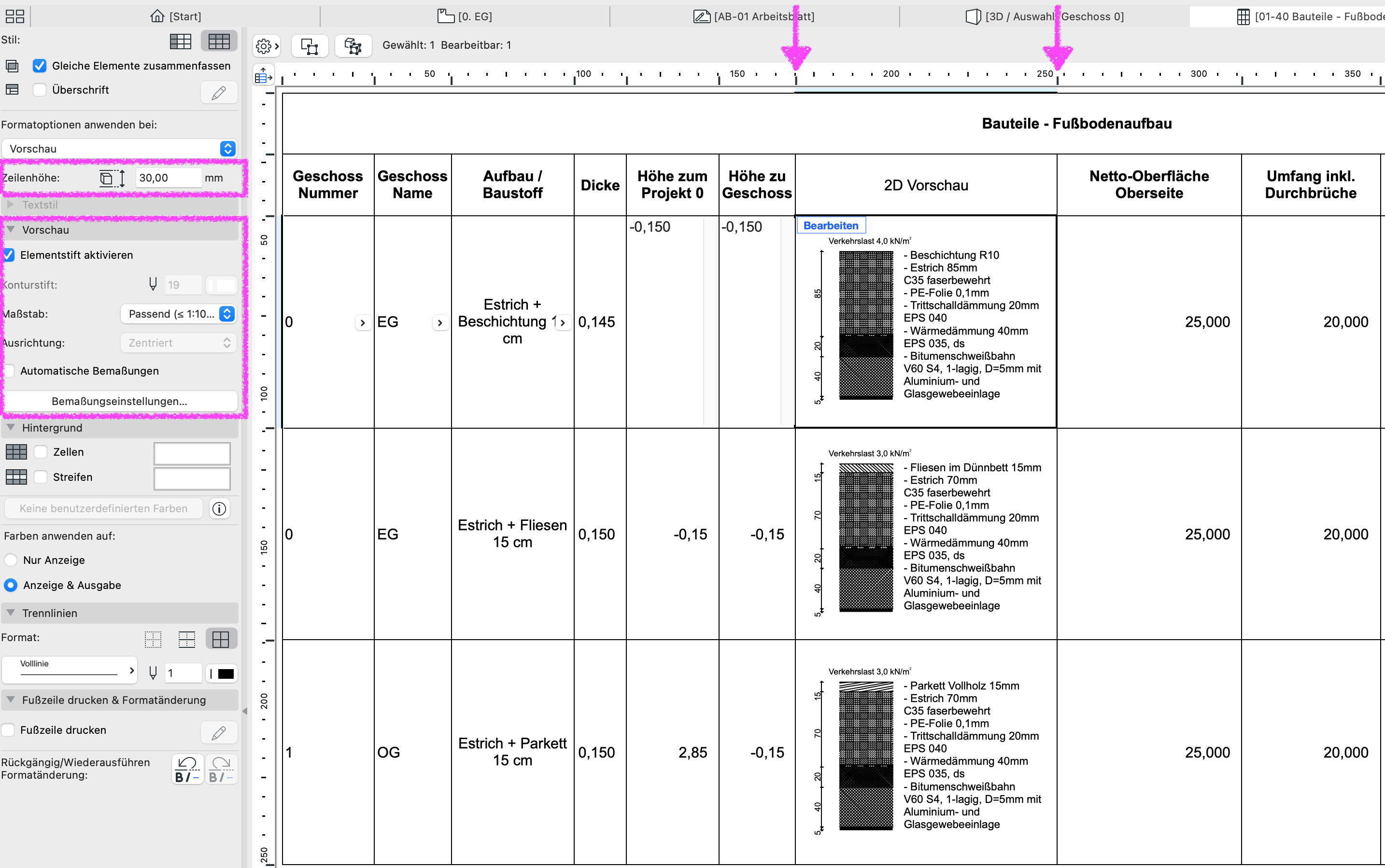Edit the Überschrift with pencil button
The height and width of the screenshot is (868, 1385).
(x=219, y=92)
